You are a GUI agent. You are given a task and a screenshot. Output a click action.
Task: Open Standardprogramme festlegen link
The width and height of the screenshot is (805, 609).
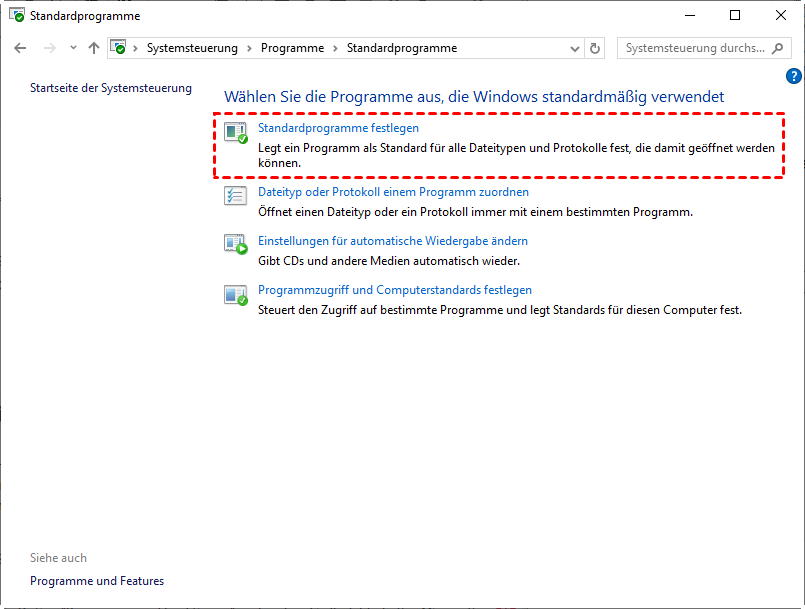[338, 128]
